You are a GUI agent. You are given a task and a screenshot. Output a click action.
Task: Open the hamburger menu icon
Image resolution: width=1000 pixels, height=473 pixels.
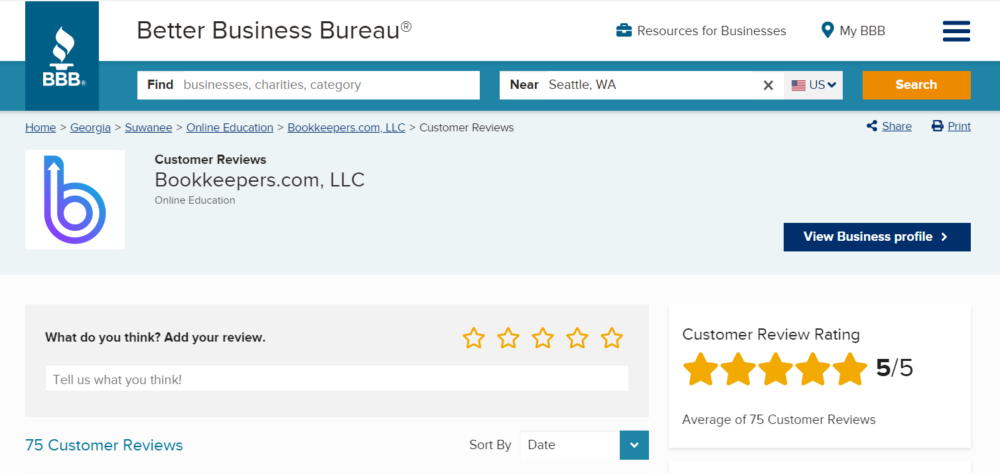pos(956,31)
